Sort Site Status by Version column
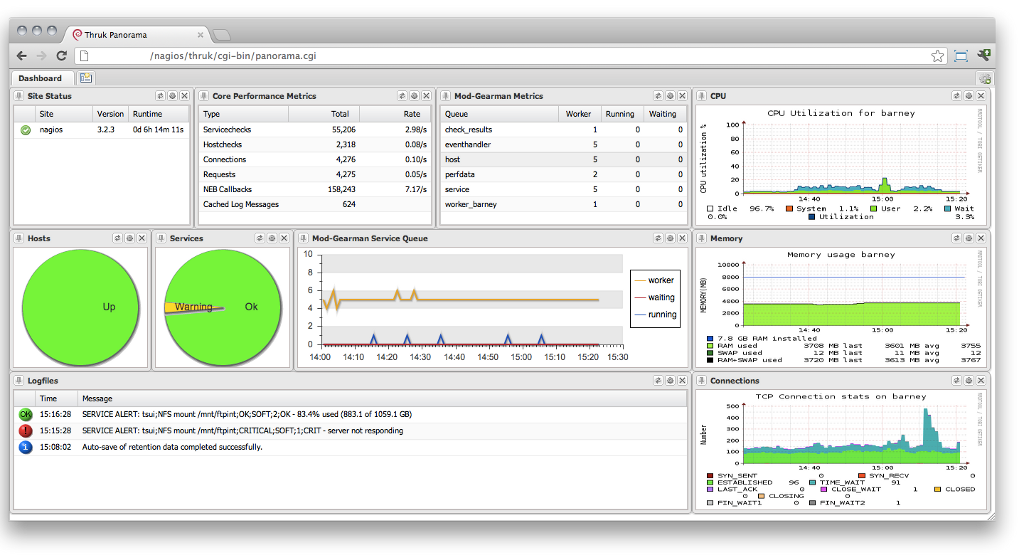The width and height of the screenshot is (1024, 560). click(110, 114)
